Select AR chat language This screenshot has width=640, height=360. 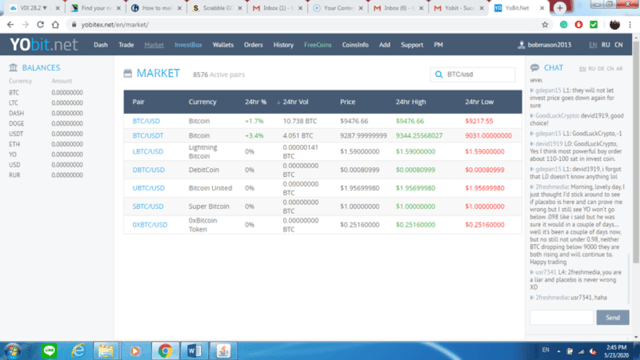(x=619, y=69)
